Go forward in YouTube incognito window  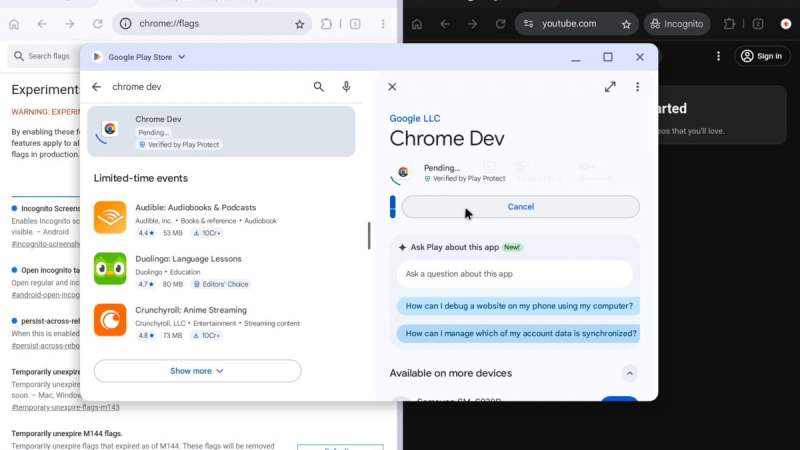click(472, 24)
